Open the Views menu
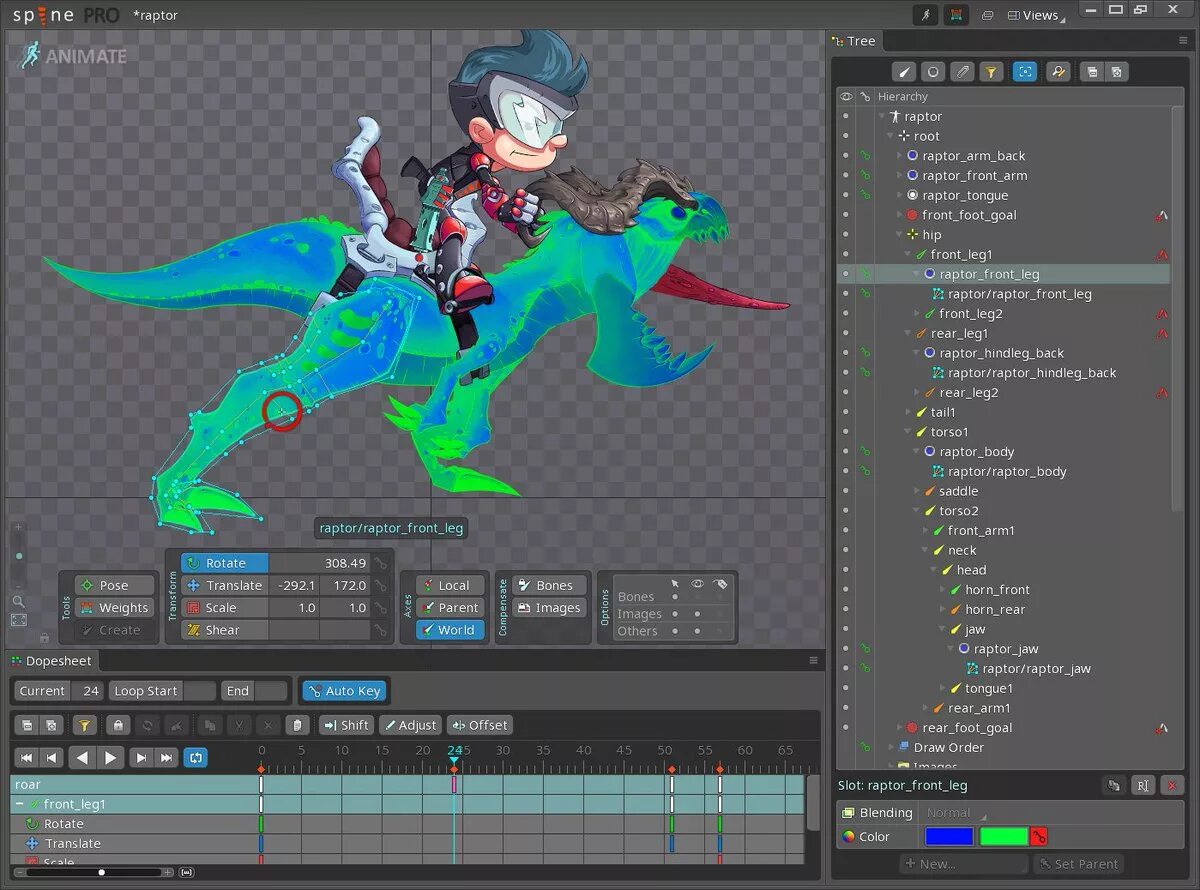Screen dimensions: 1200x890 point(1036,15)
